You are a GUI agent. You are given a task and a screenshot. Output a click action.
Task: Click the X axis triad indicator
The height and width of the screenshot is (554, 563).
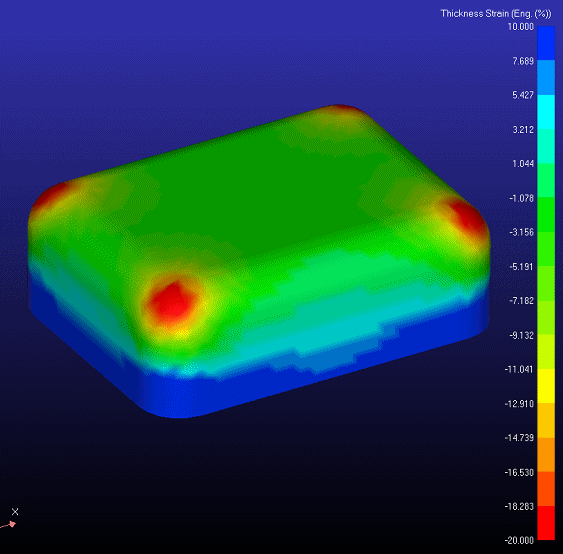(x=15, y=512)
